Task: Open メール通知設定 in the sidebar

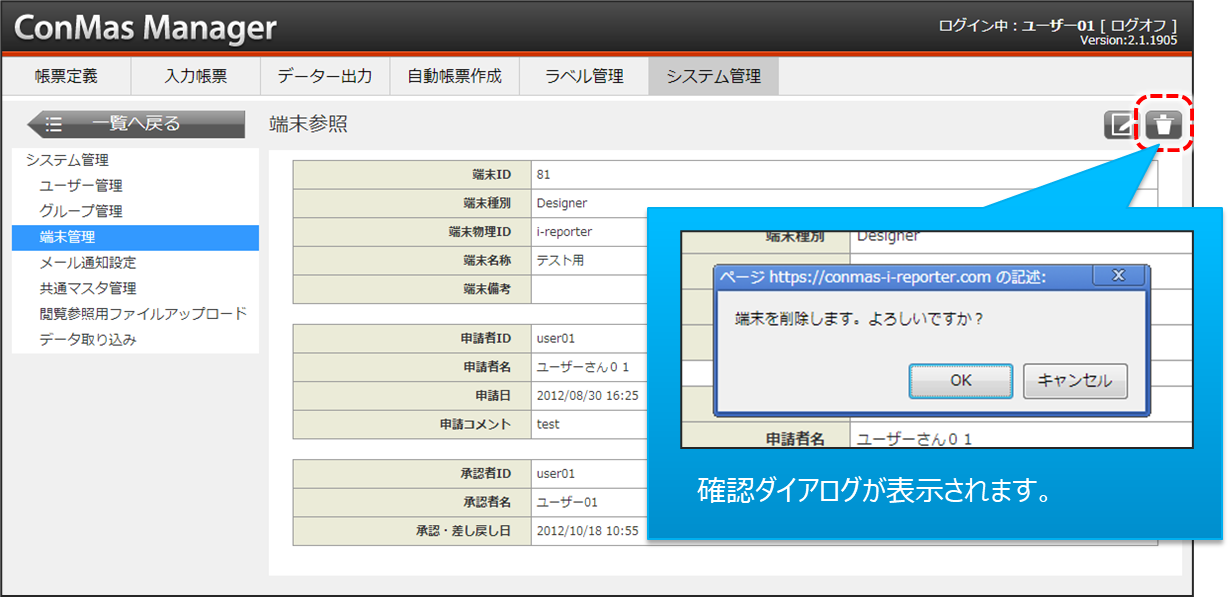Action: tap(88, 264)
